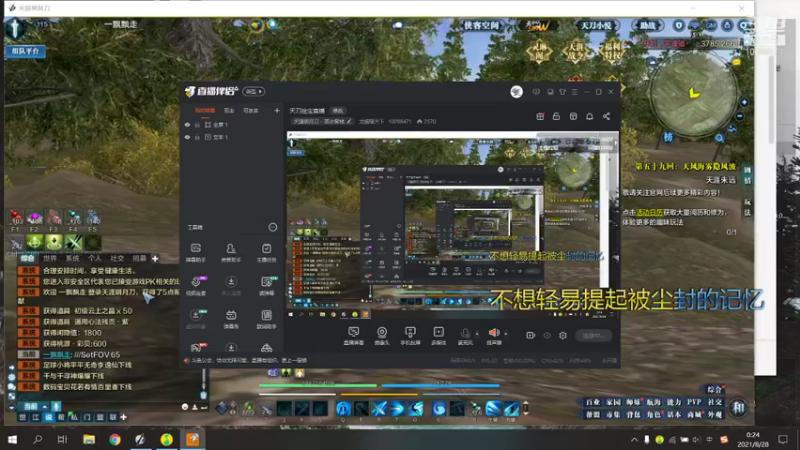Expand the toolbox more options circle
Screen dimensions: 800x450
tap(273, 227)
